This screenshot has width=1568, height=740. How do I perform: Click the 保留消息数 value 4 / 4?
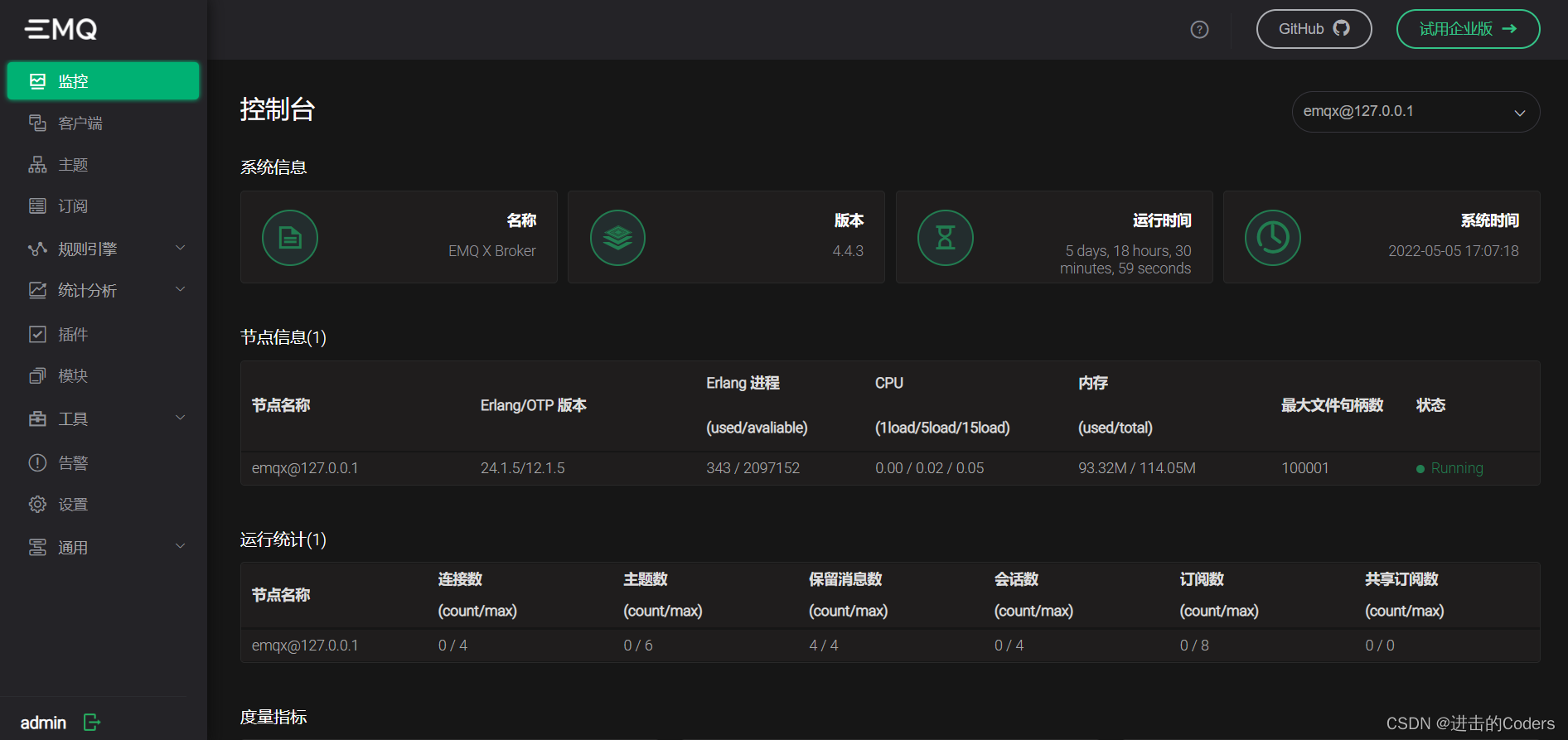click(824, 646)
